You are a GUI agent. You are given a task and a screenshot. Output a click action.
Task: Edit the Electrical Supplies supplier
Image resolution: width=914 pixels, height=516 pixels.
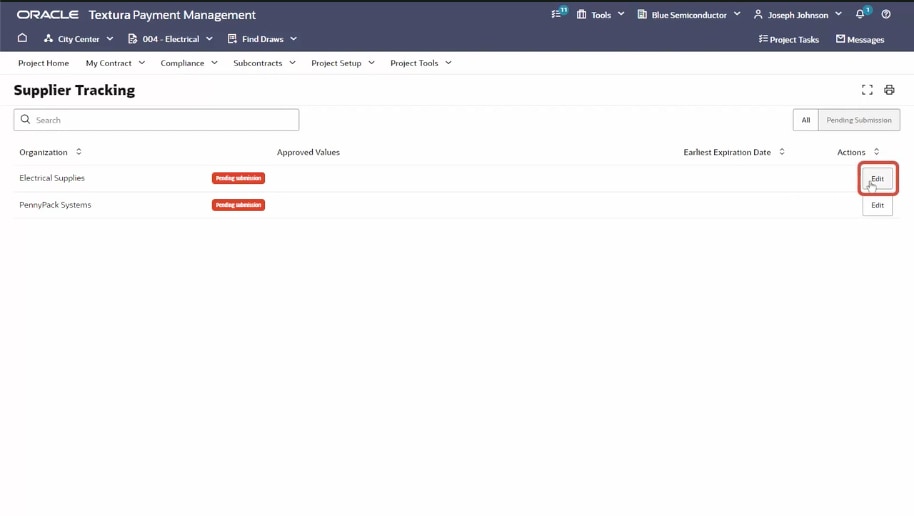tap(877, 178)
